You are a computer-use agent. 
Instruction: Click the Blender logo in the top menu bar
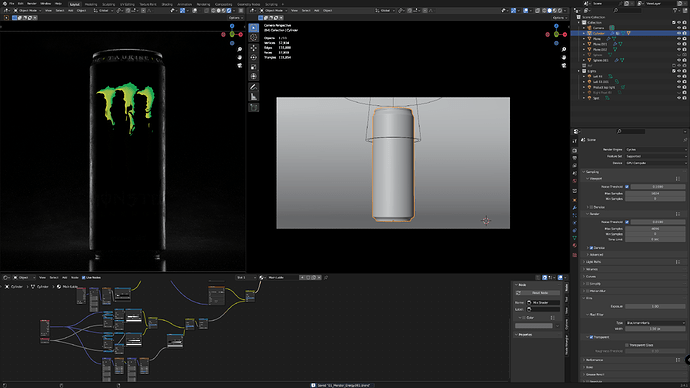[x=4, y=4]
